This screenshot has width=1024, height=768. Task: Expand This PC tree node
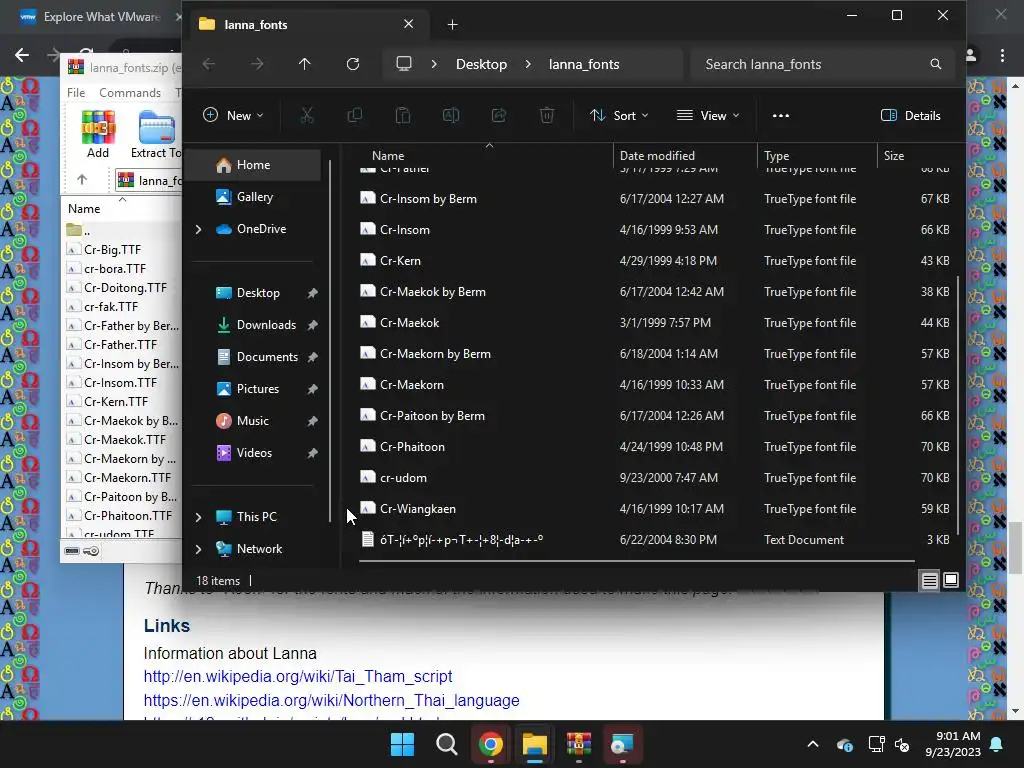coord(199,517)
